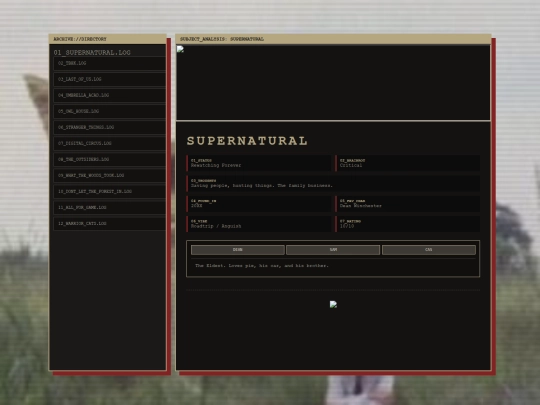The width and height of the screenshot is (540, 405).
Task: Click the '20XX' found-in value
Action: [x=197, y=206]
